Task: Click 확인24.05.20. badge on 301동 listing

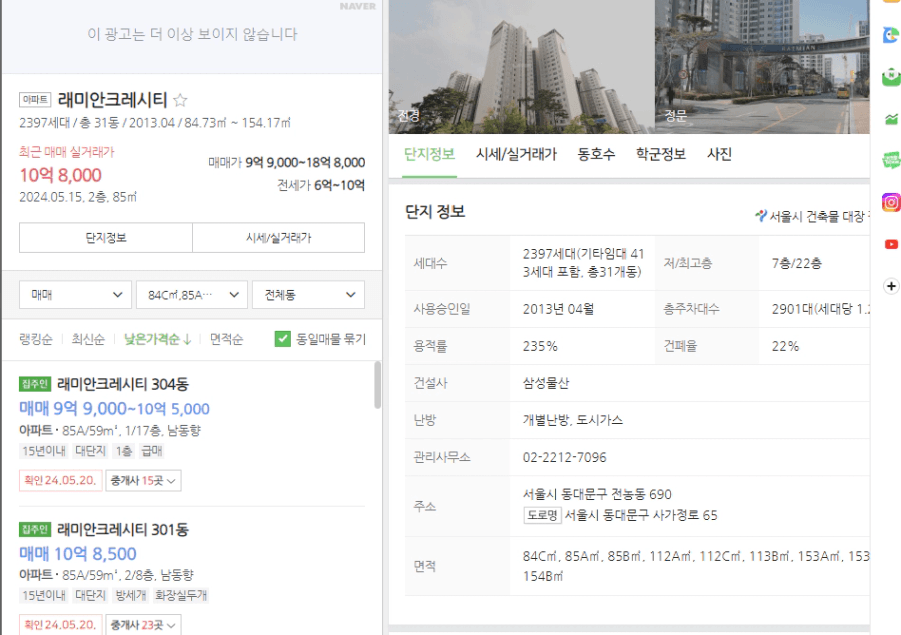Action: (60, 625)
